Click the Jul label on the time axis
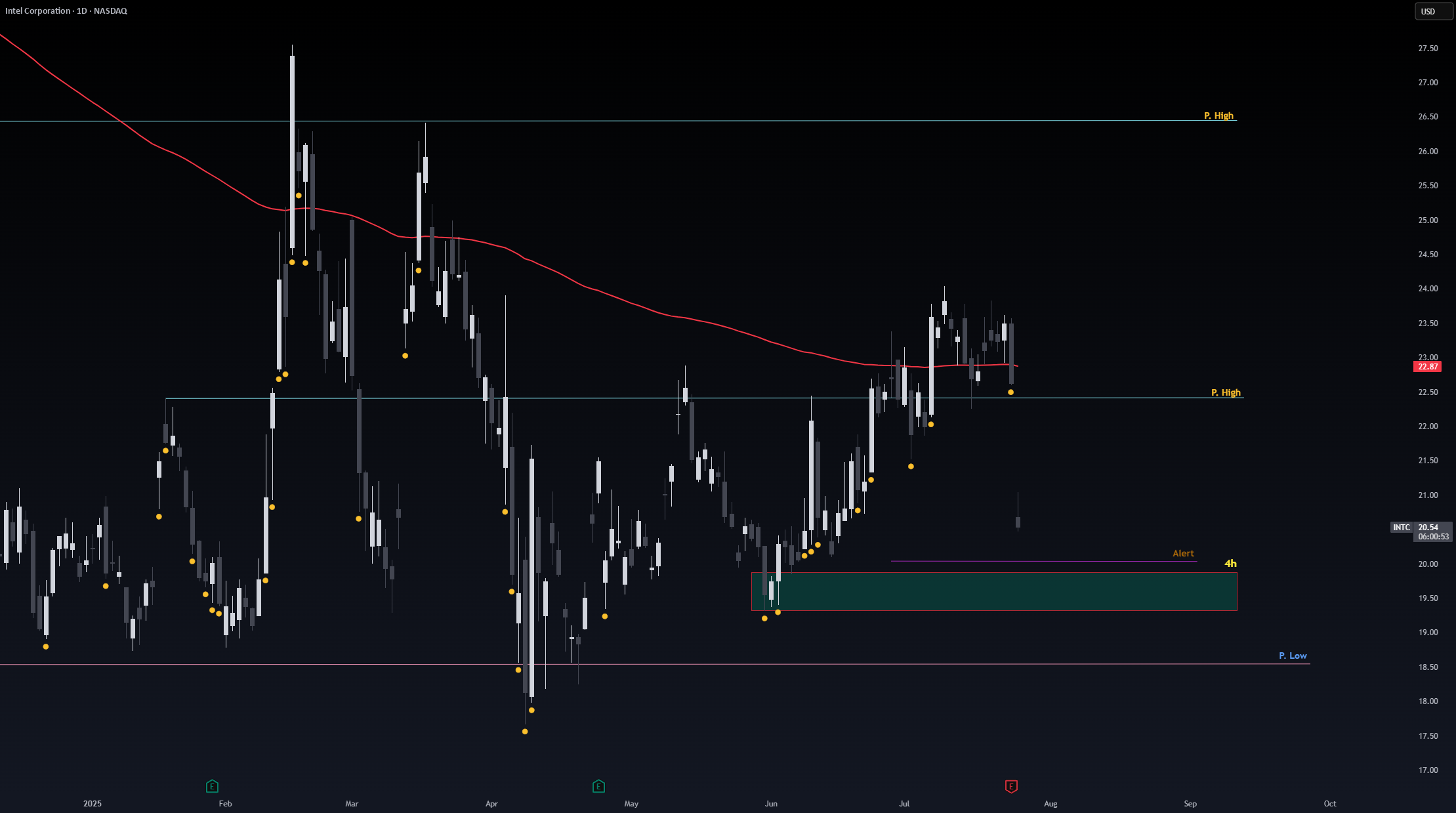 pos(904,804)
